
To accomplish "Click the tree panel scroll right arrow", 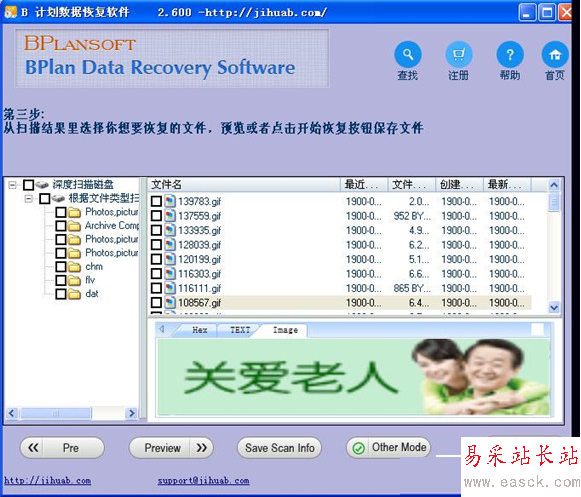I will 132,413.
